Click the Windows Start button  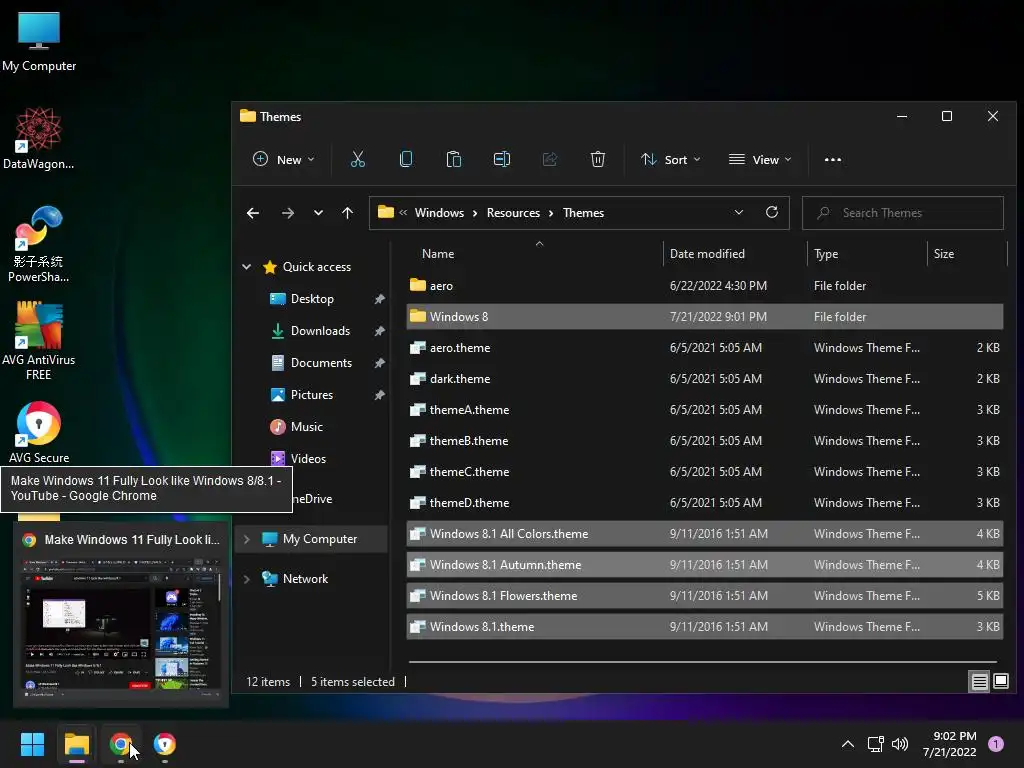click(x=32, y=744)
